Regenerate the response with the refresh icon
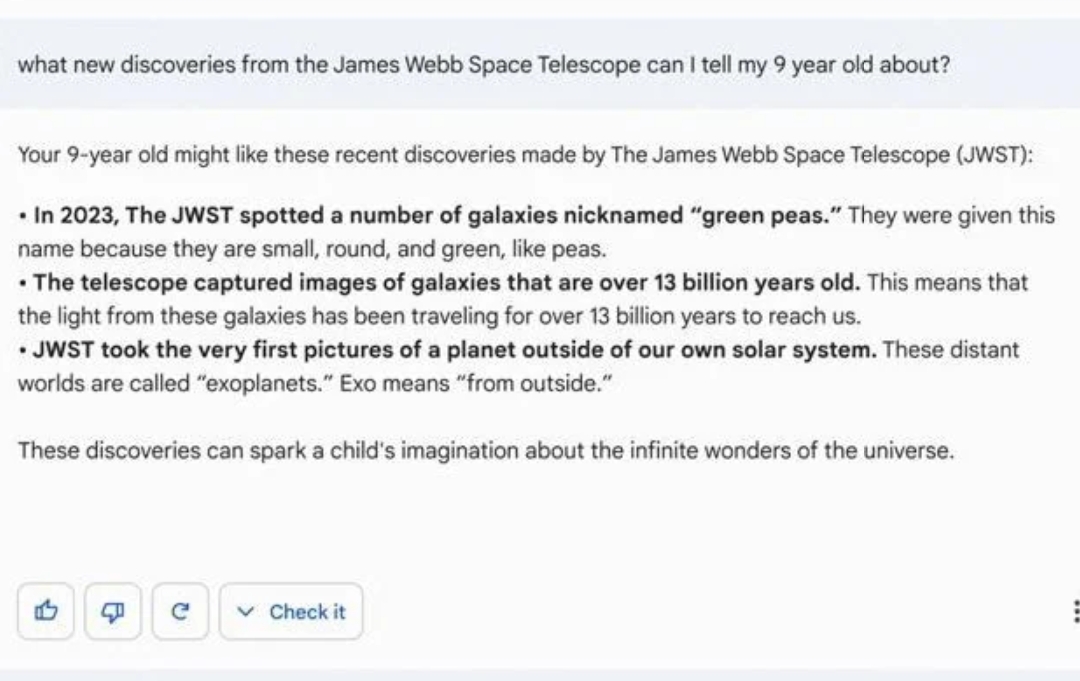 [180, 611]
